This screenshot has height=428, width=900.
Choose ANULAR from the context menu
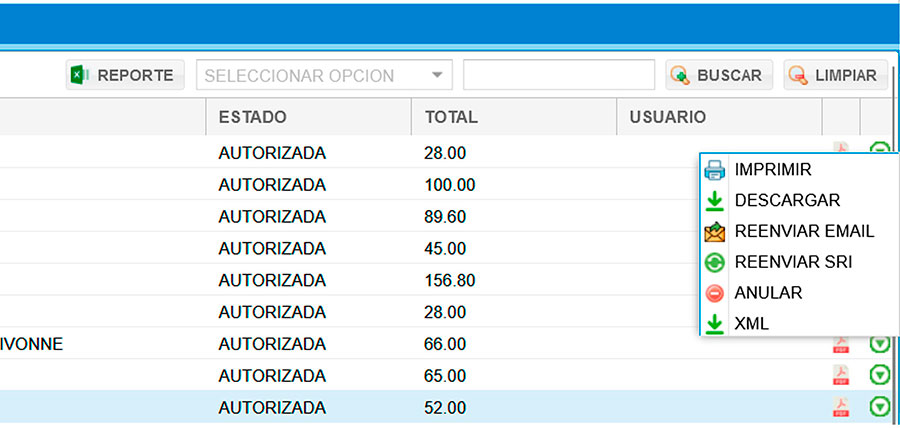click(x=768, y=293)
